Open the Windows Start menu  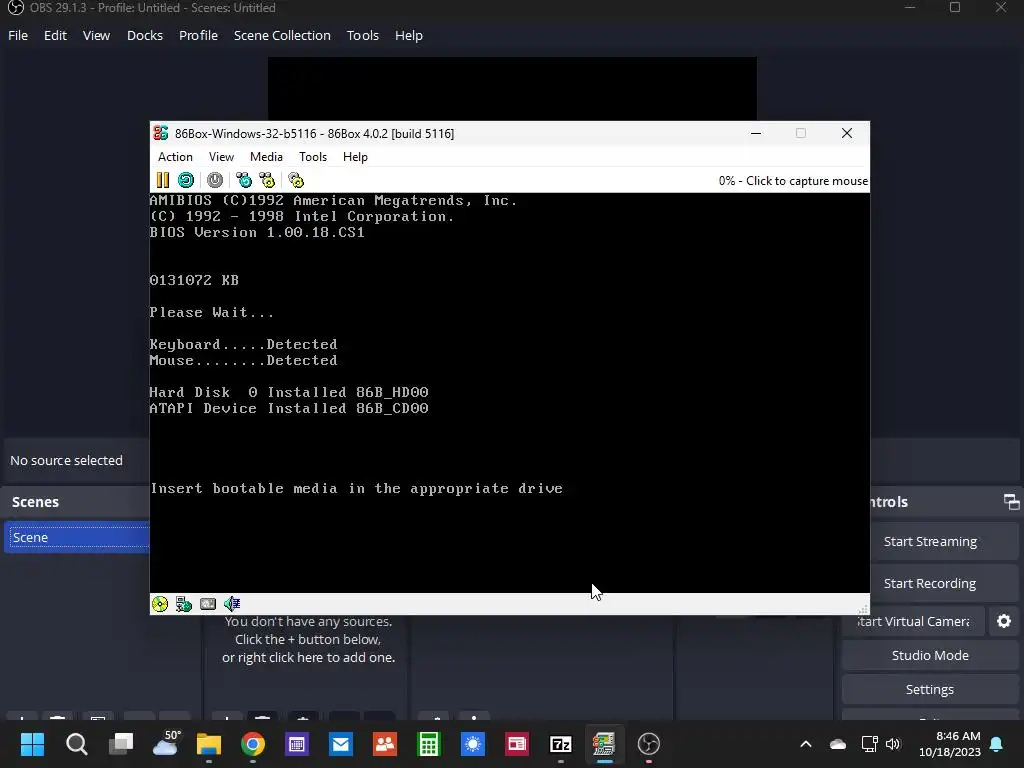click(x=32, y=744)
